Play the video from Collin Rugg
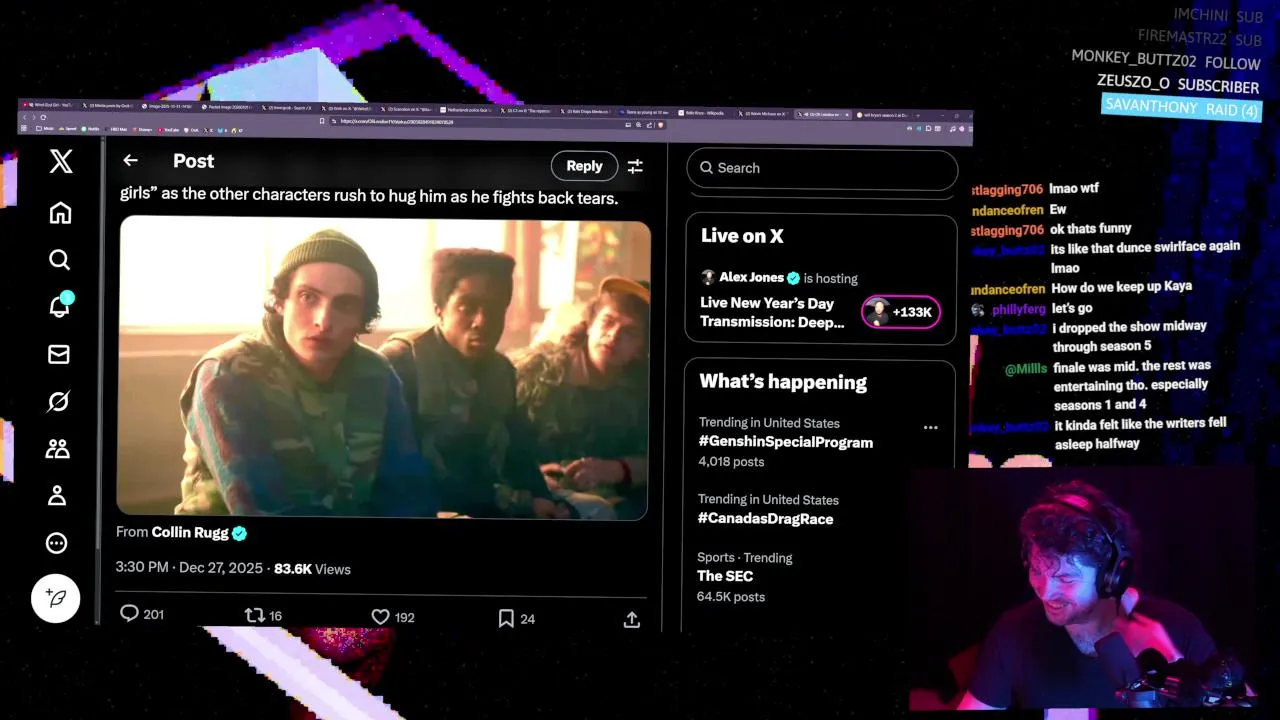The height and width of the screenshot is (720, 1280). (x=383, y=369)
